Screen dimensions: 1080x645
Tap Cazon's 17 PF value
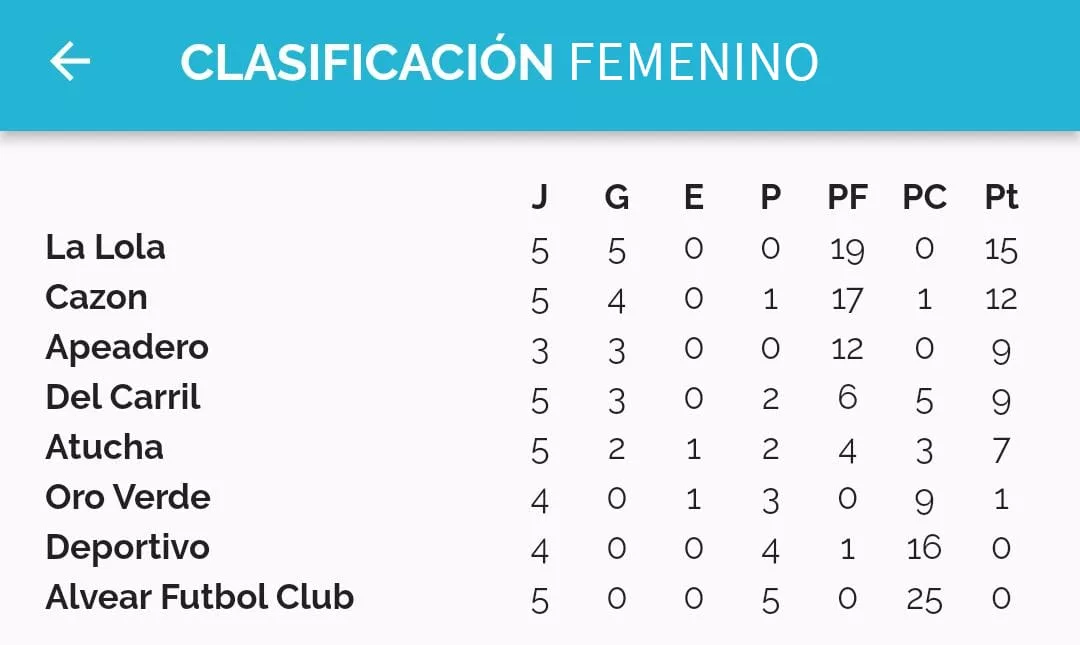pos(847,299)
